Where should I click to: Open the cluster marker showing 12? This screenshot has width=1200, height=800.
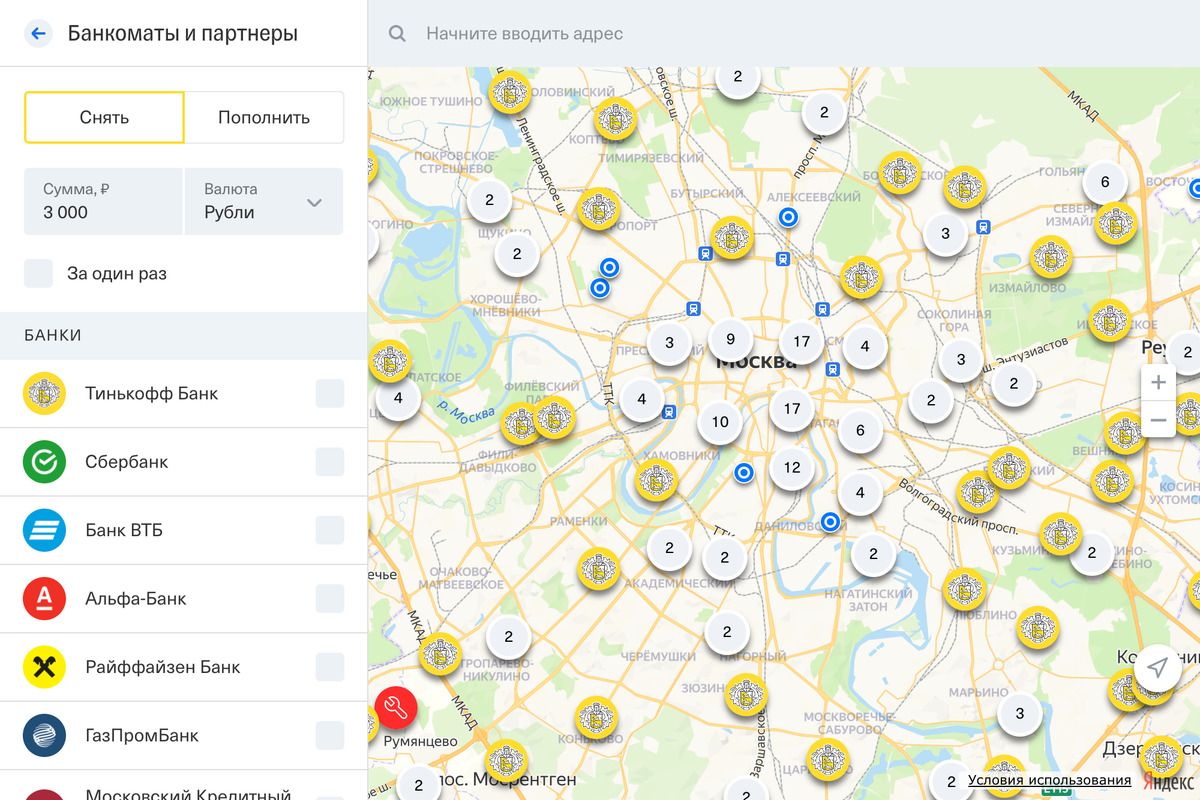(x=792, y=467)
